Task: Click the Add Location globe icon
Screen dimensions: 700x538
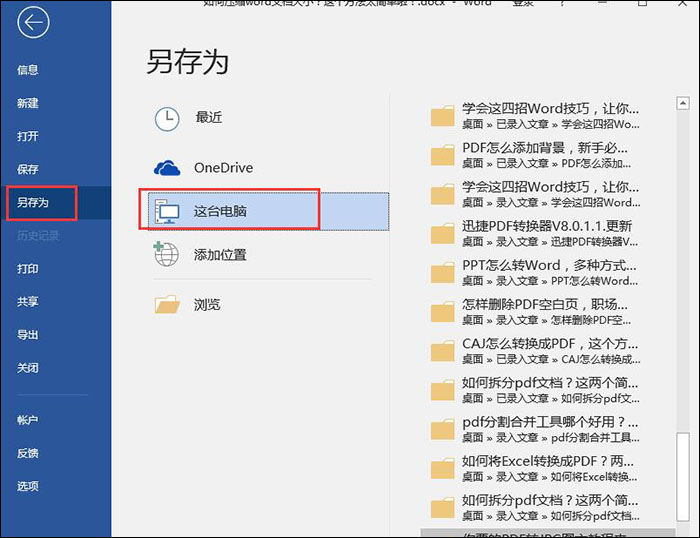Action: click(166, 254)
